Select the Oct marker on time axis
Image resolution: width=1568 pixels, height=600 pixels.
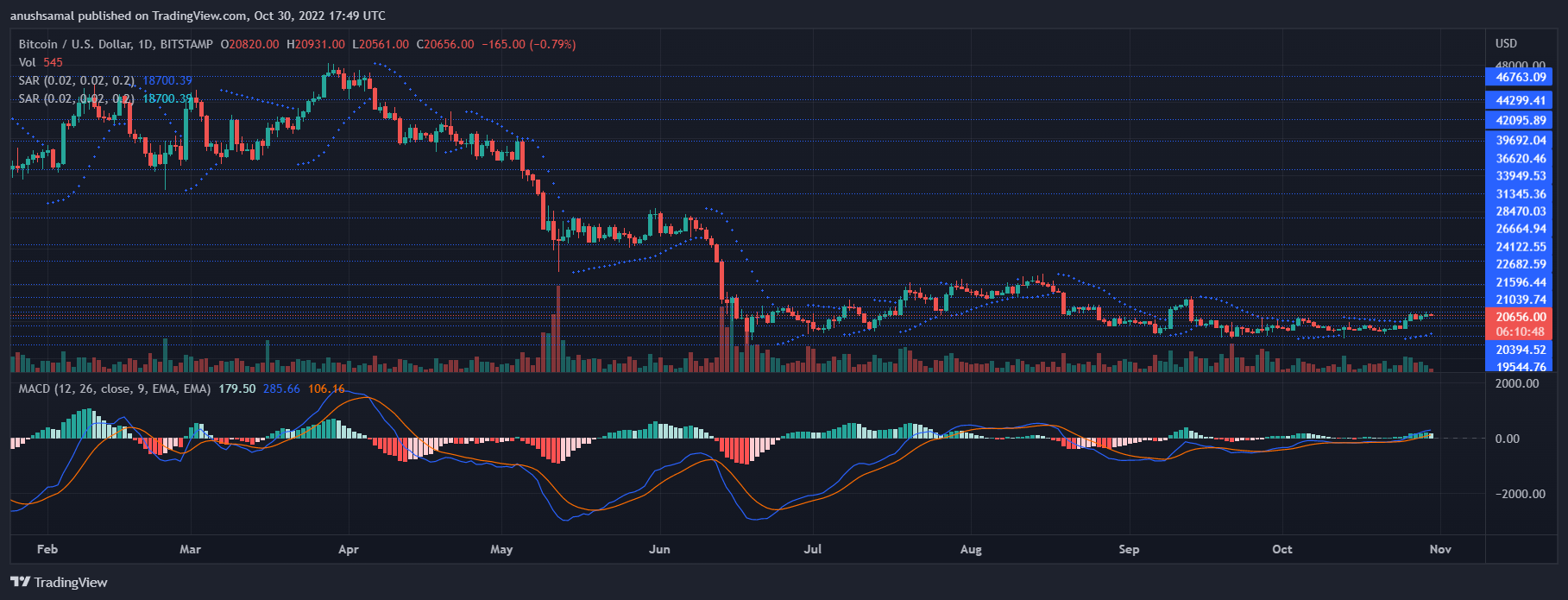pyautogui.click(x=1281, y=549)
